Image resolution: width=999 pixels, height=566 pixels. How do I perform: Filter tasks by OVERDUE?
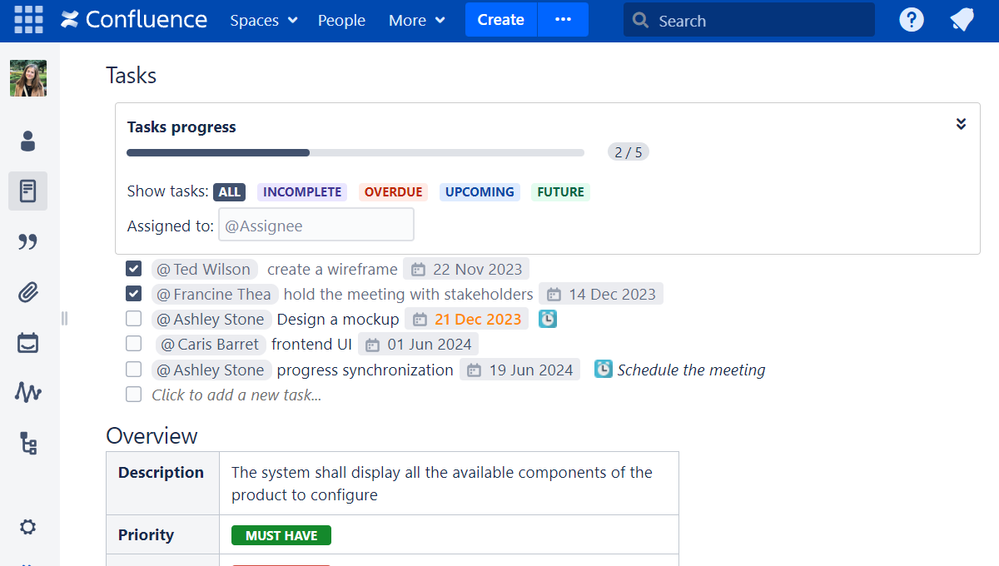(x=393, y=192)
